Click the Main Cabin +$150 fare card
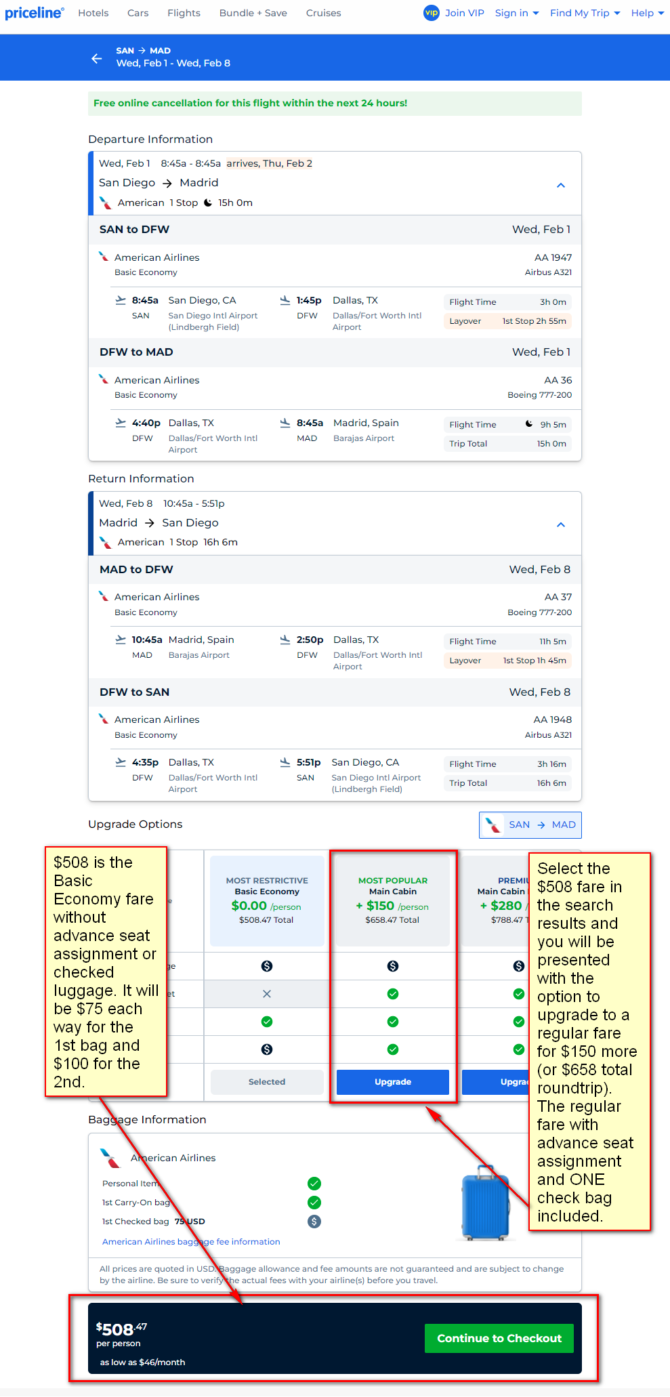Viewport: 670px width, 1397px height. (393, 902)
